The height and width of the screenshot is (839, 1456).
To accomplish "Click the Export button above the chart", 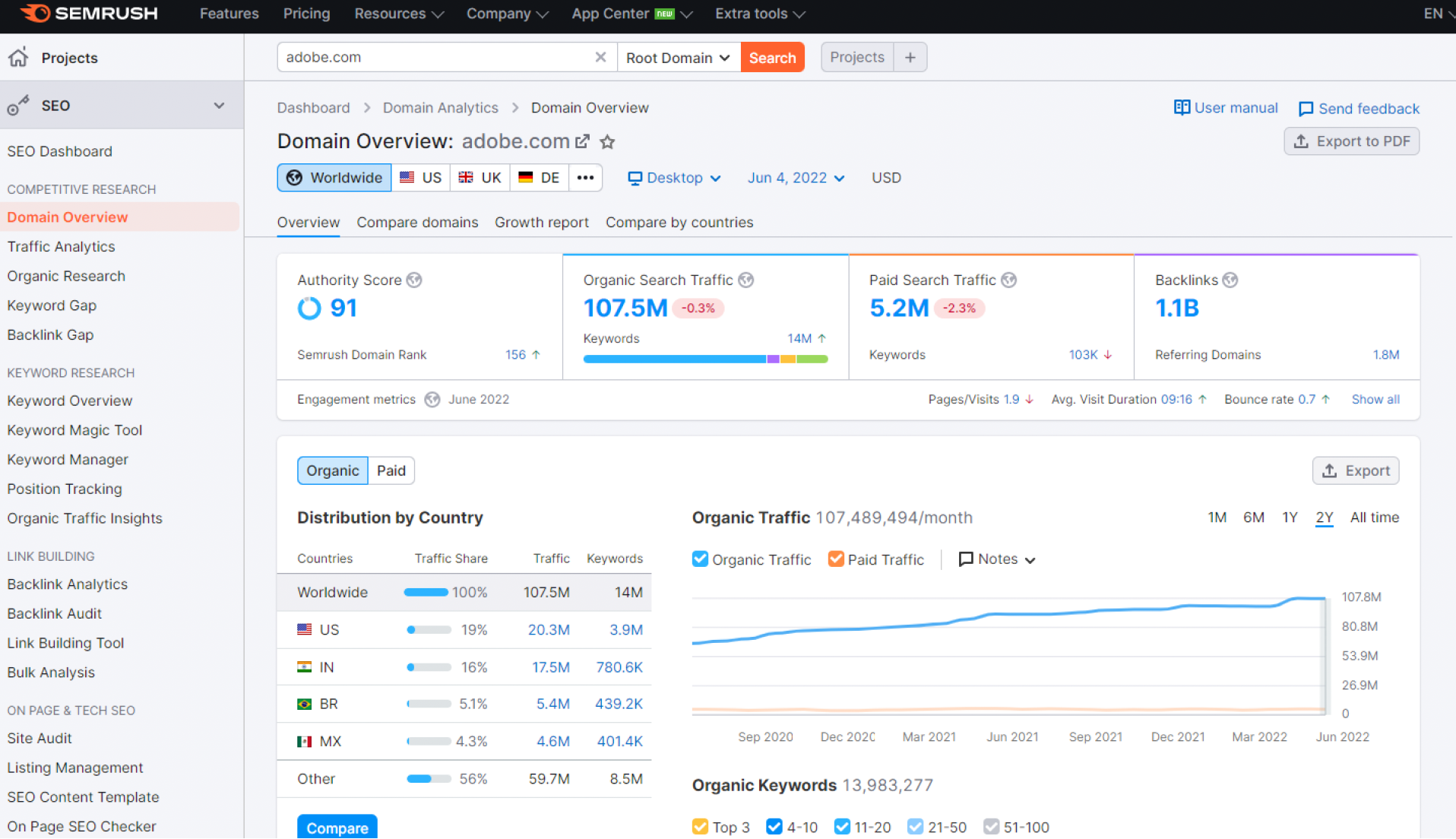I will pyautogui.click(x=1356, y=470).
